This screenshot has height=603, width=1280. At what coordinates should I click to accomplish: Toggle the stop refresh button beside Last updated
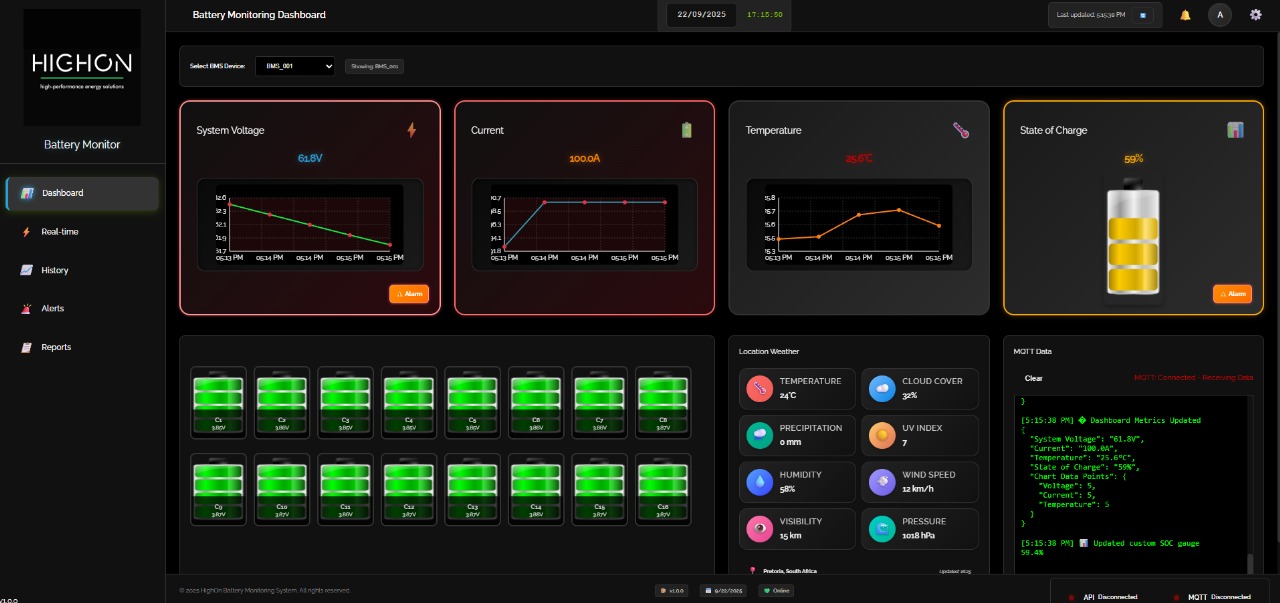click(1143, 15)
